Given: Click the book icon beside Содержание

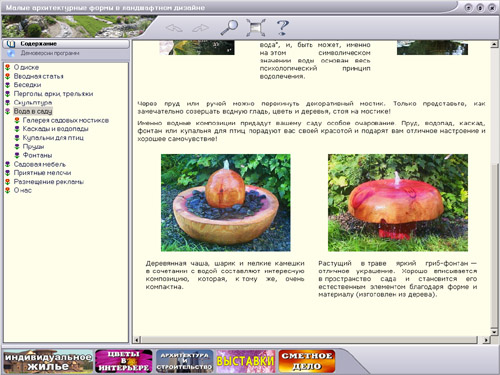Looking at the screenshot, I should point(11,44).
